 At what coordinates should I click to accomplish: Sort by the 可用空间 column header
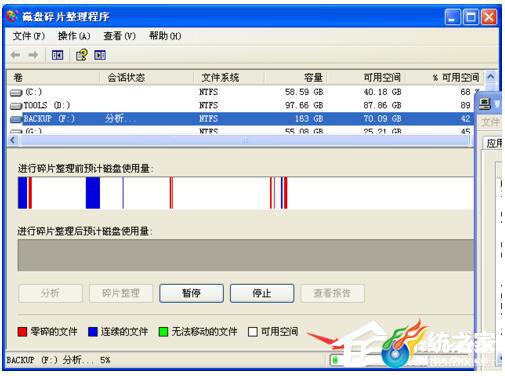[x=366, y=78]
